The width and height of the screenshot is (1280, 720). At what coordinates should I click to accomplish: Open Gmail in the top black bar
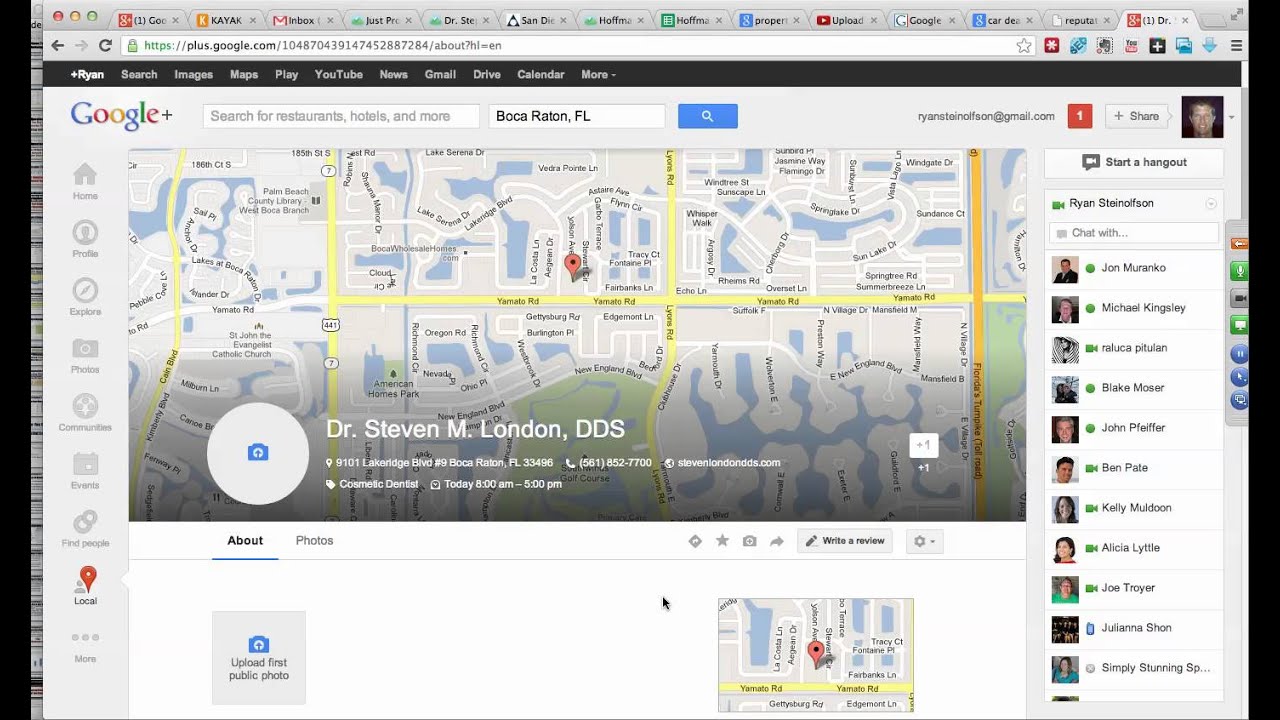click(x=440, y=74)
